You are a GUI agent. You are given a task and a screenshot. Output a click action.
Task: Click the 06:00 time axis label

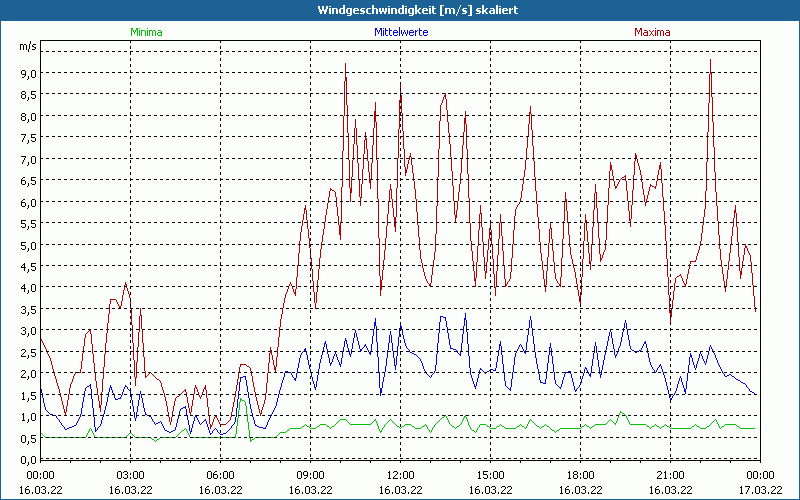pyautogui.click(x=220, y=476)
